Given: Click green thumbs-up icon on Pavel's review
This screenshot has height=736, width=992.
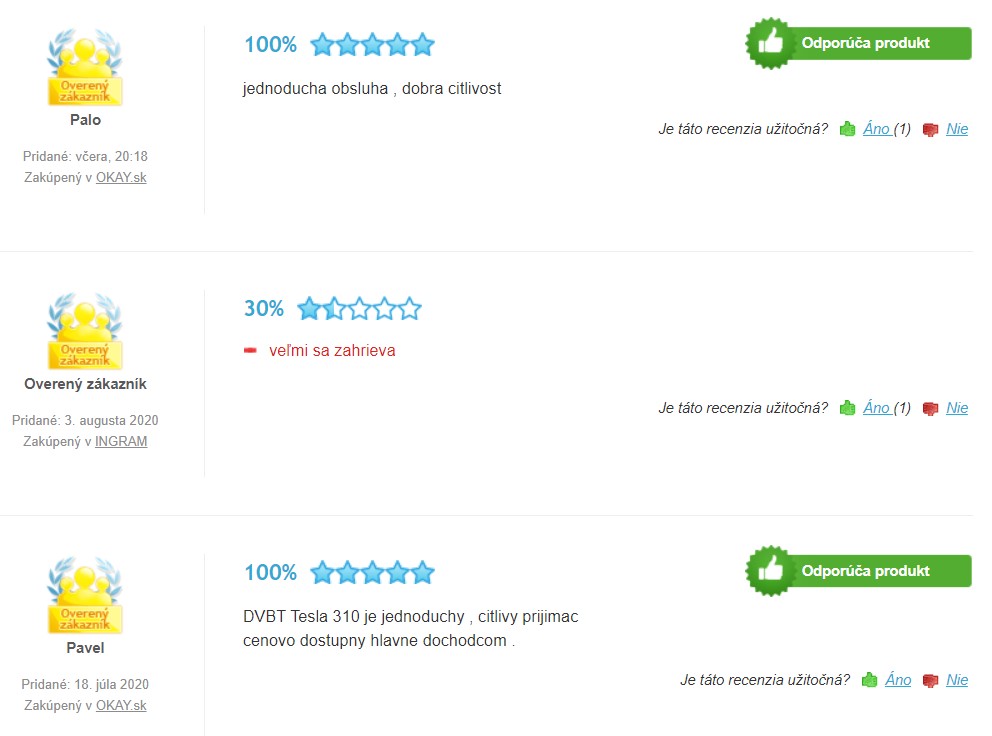Looking at the screenshot, I should (x=869, y=680).
